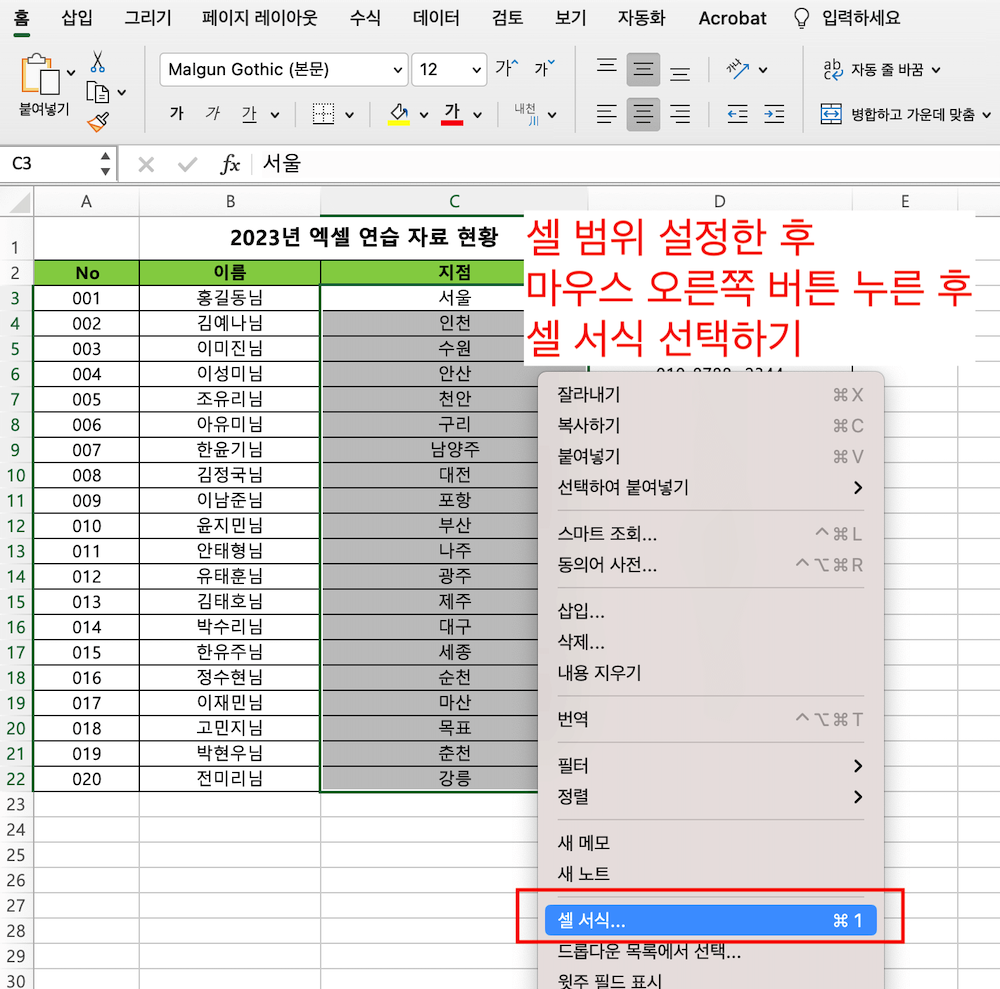The width and height of the screenshot is (1000, 989).
Task: Open the yellow fill color swatch
Action: point(396,113)
